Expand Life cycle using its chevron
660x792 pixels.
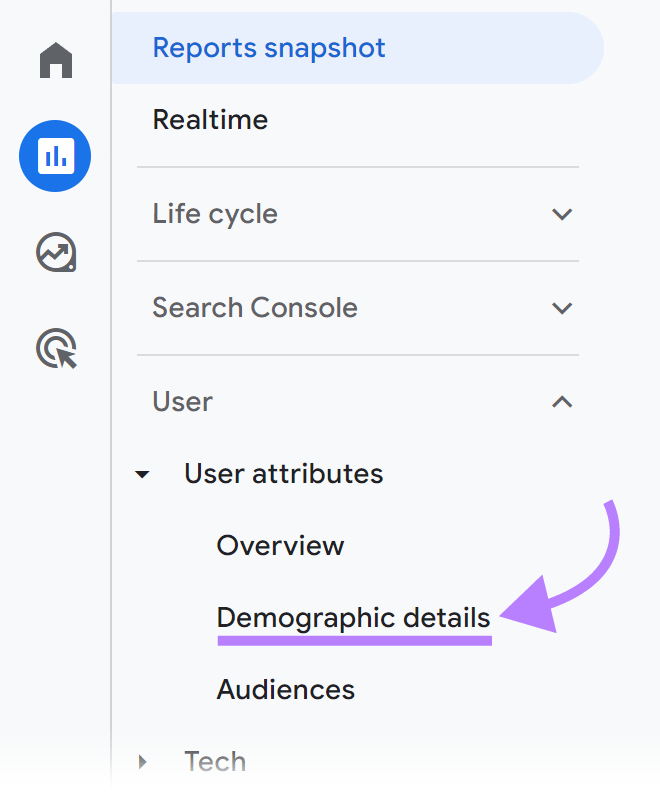[x=562, y=214]
